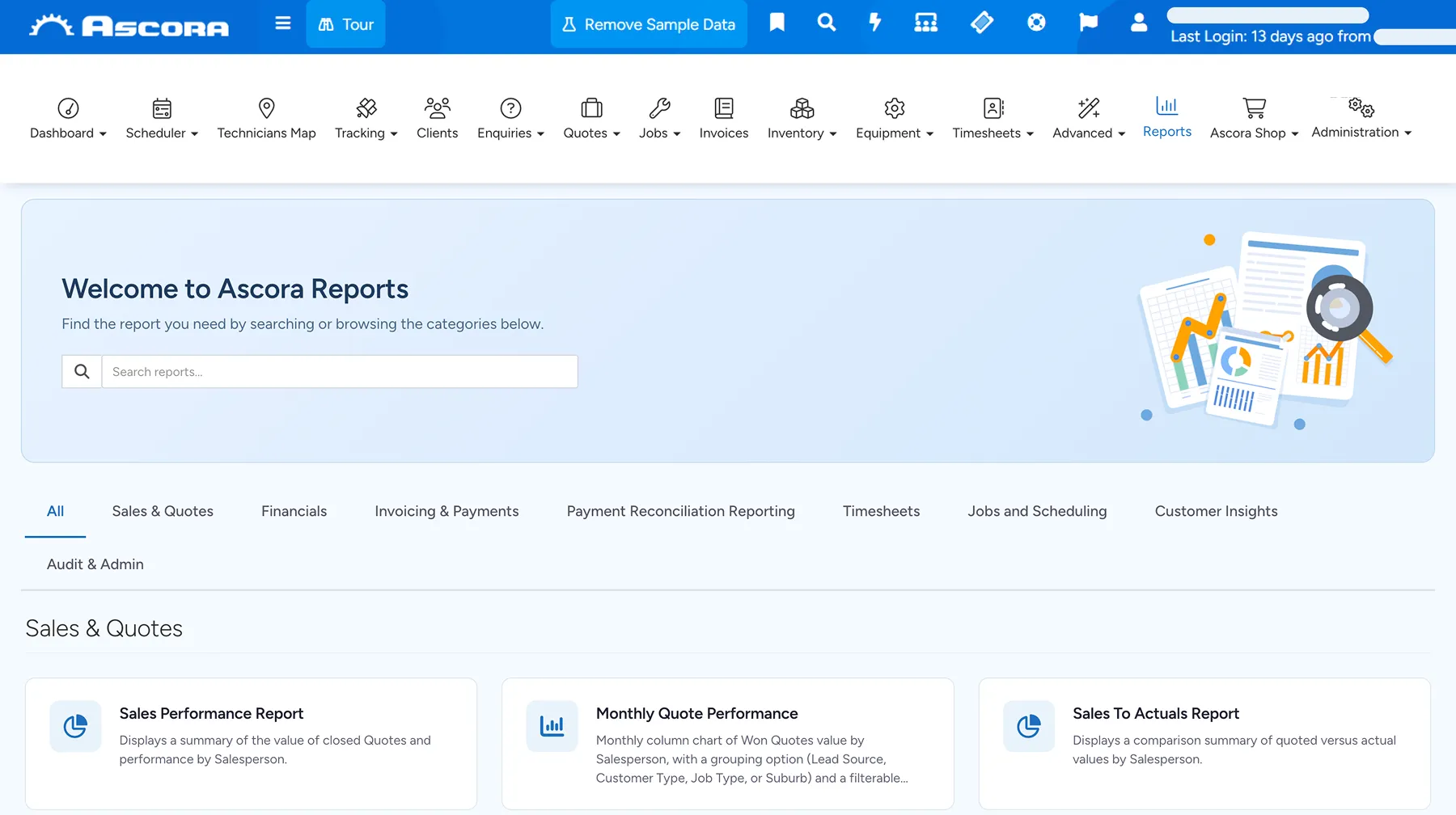Viewport: 1456px width, 815px height.
Task: Click the Quotes briefcase icon
Action: point(591,108)
